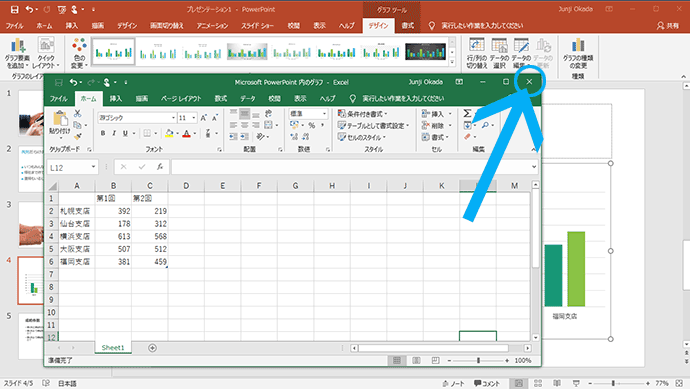Click Change Chart Type in PowerPoint
Viewport: 690px width, 389px height.
(x=578, y=53)
